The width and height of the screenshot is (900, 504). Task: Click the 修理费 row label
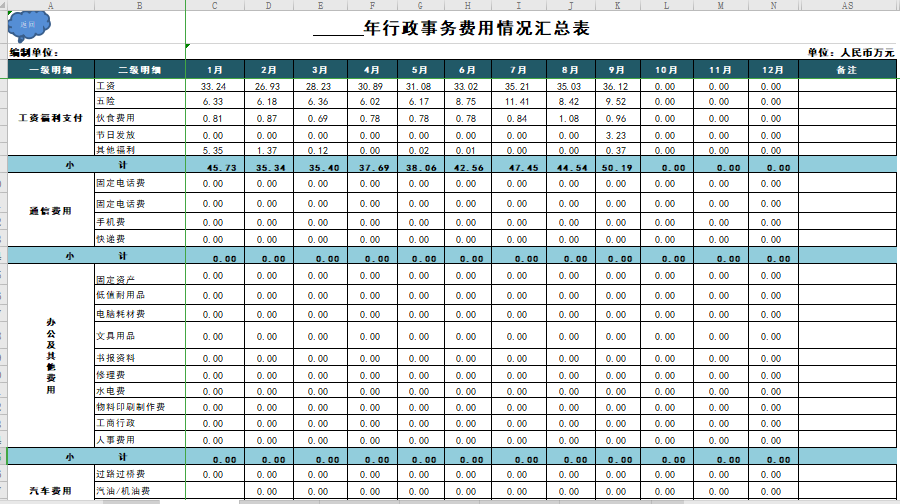coord(139,375)
